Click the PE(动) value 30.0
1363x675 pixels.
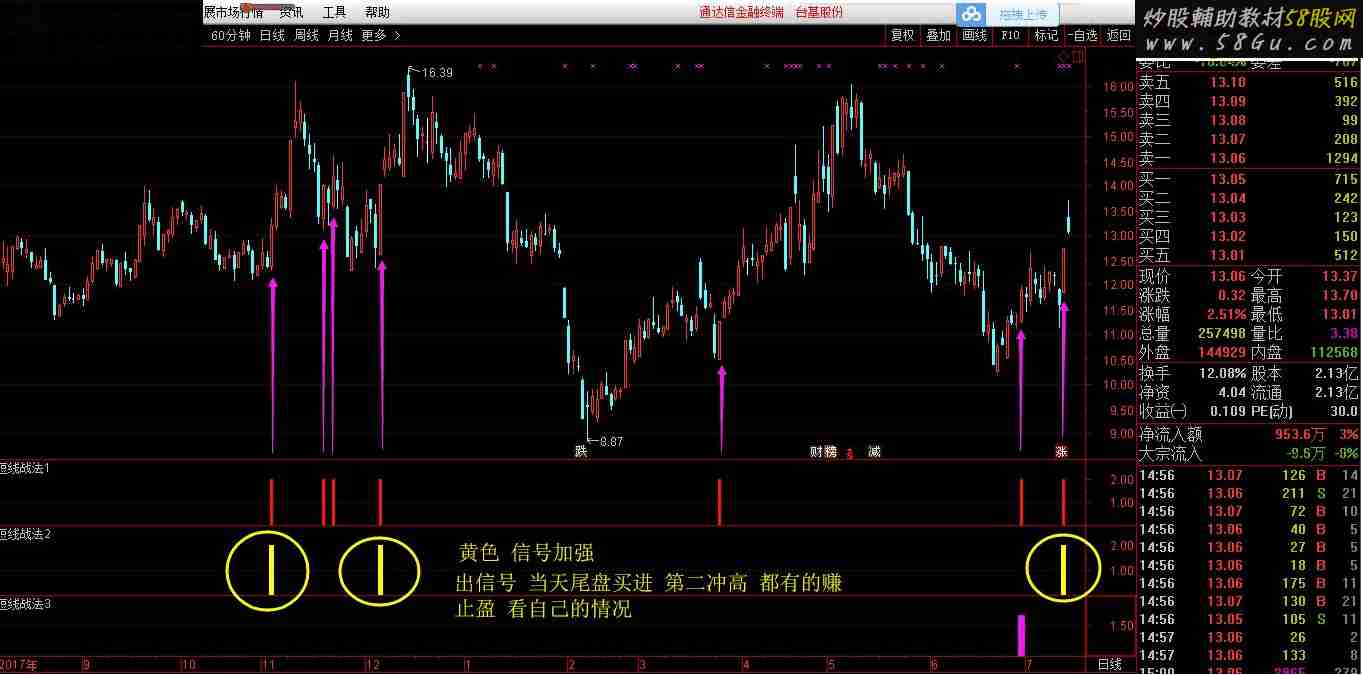[x=1343, y=411]
